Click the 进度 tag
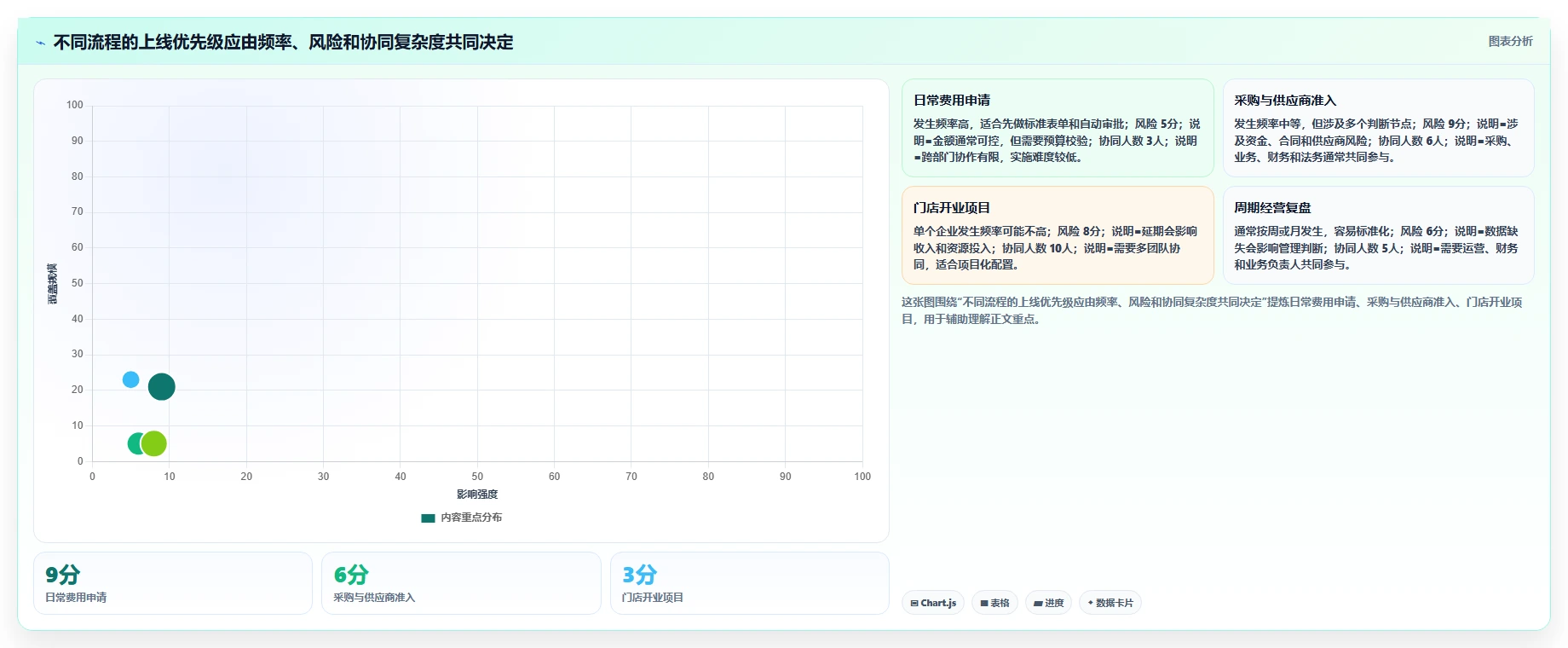This screenshot has width=1568, height=648. 1048,603
